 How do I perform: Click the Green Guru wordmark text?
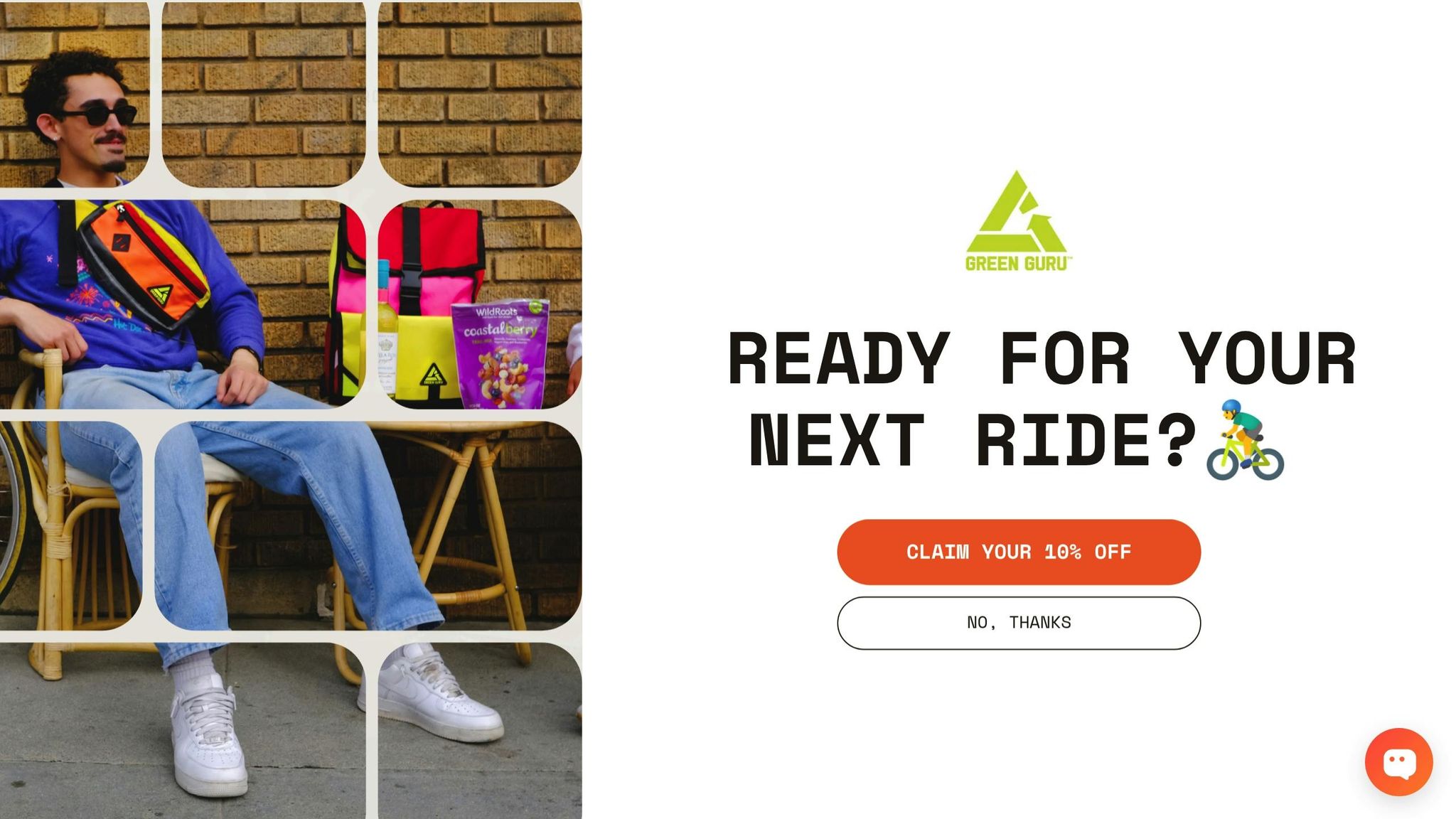[1017, 264]
